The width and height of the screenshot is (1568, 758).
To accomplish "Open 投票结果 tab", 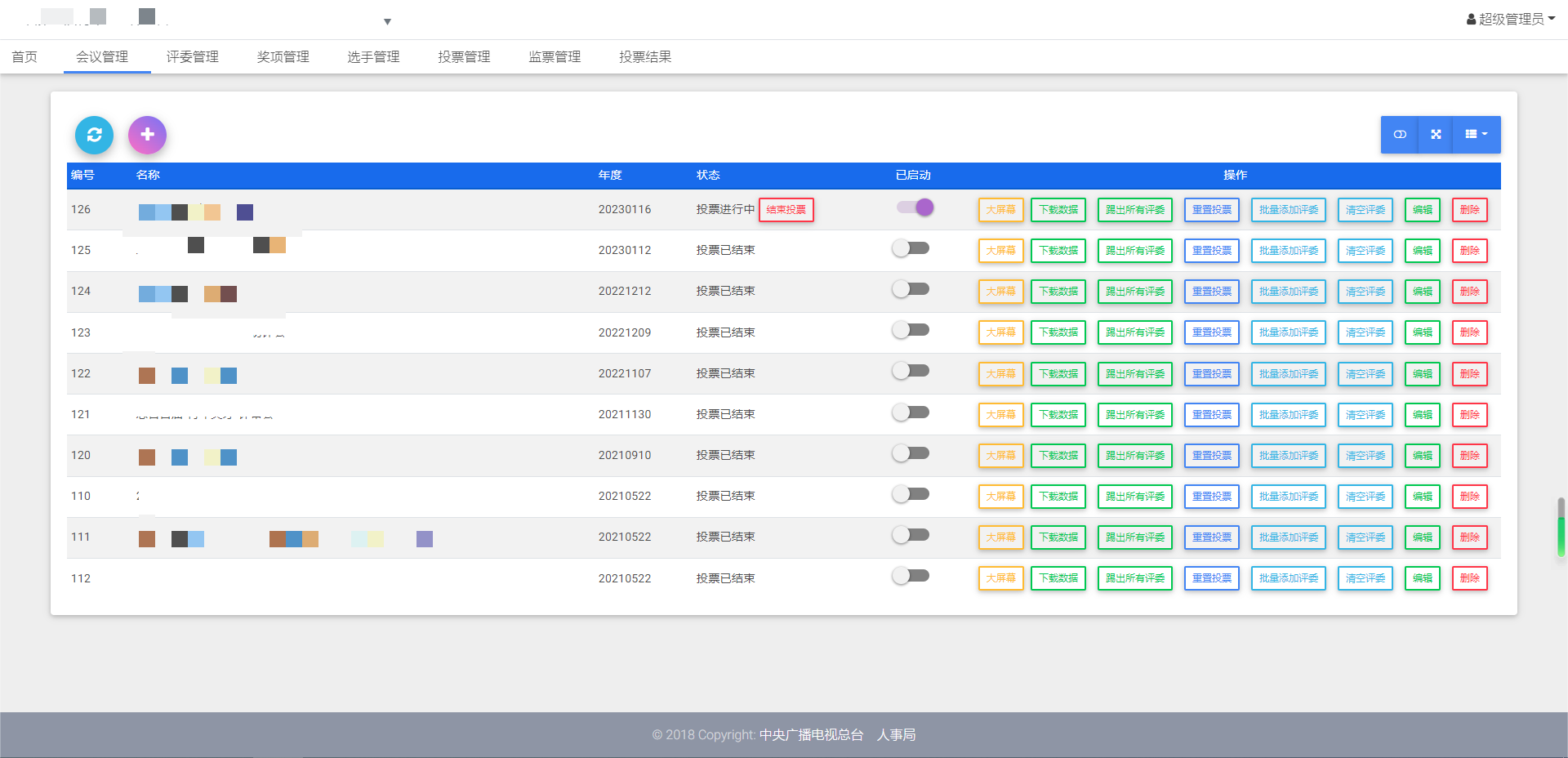I will (645, 56).
